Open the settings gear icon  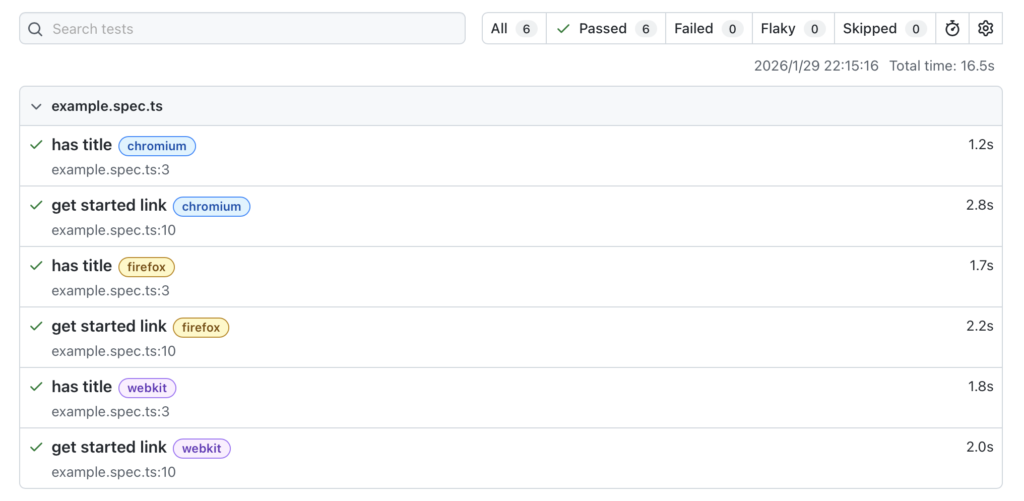pos(985,29)
